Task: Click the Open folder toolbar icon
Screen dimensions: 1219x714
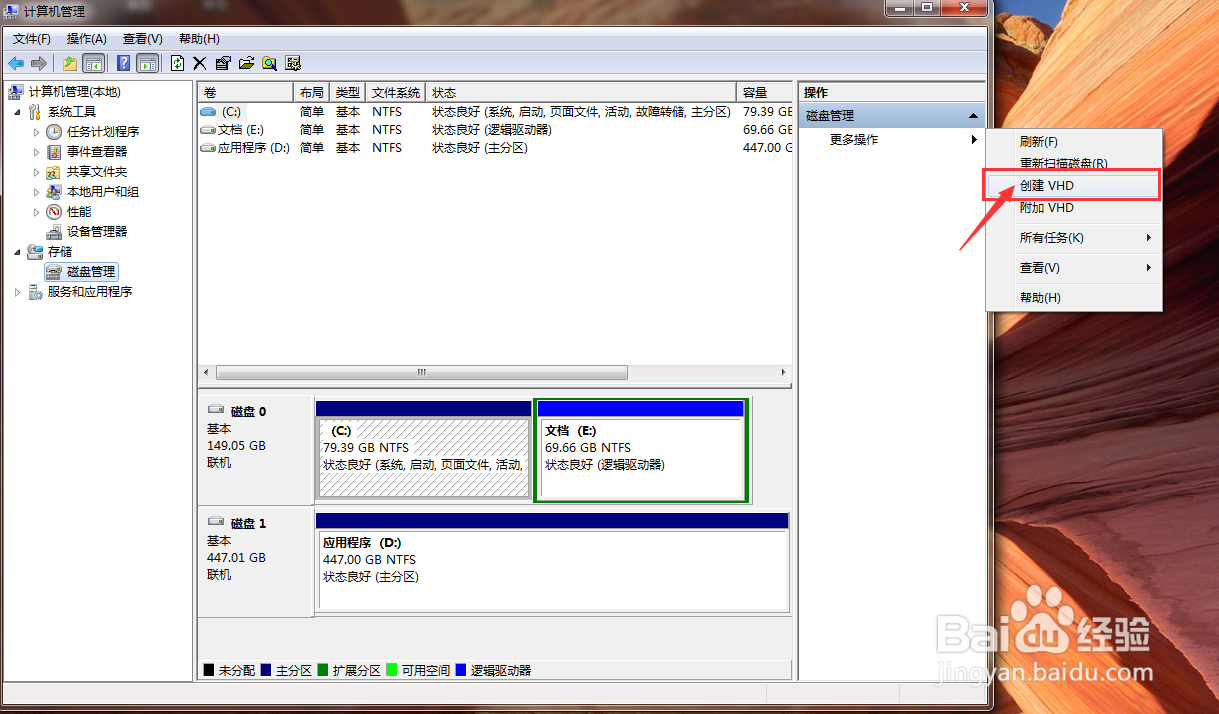Action: pos(246,63)
